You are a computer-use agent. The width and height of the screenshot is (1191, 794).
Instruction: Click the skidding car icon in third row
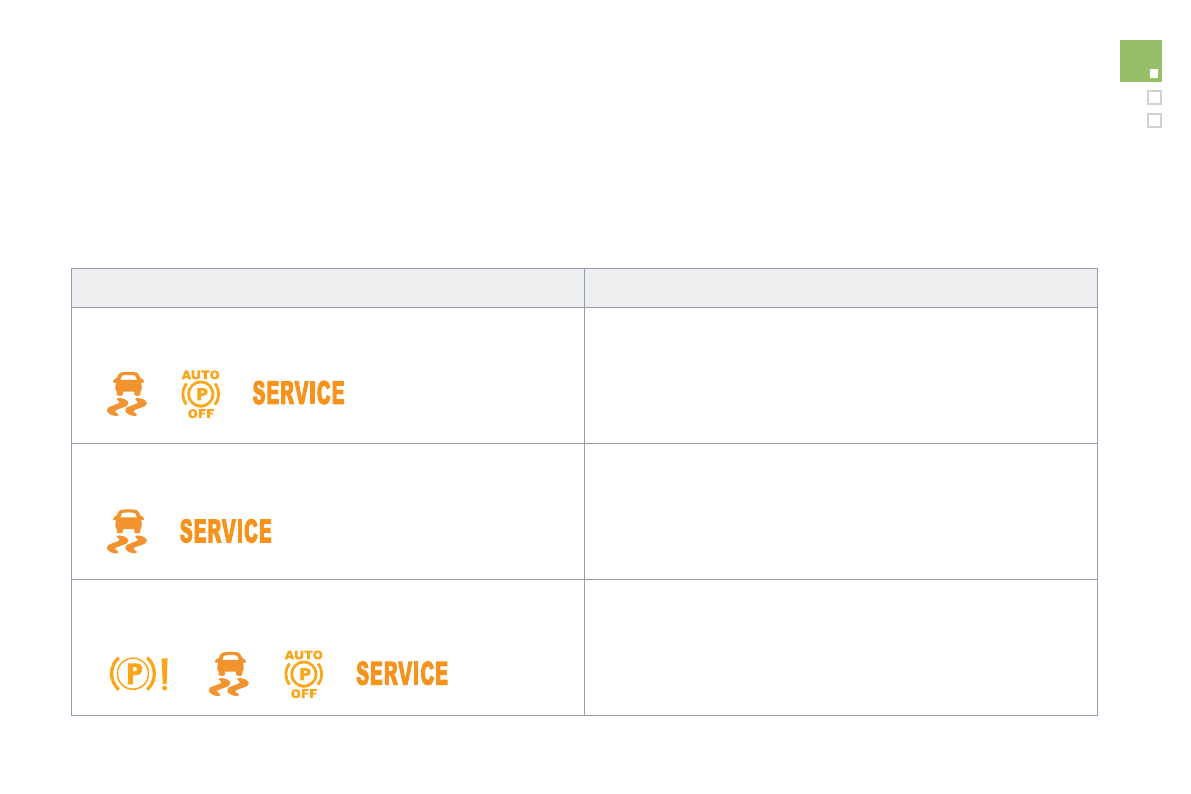point(229,674)
